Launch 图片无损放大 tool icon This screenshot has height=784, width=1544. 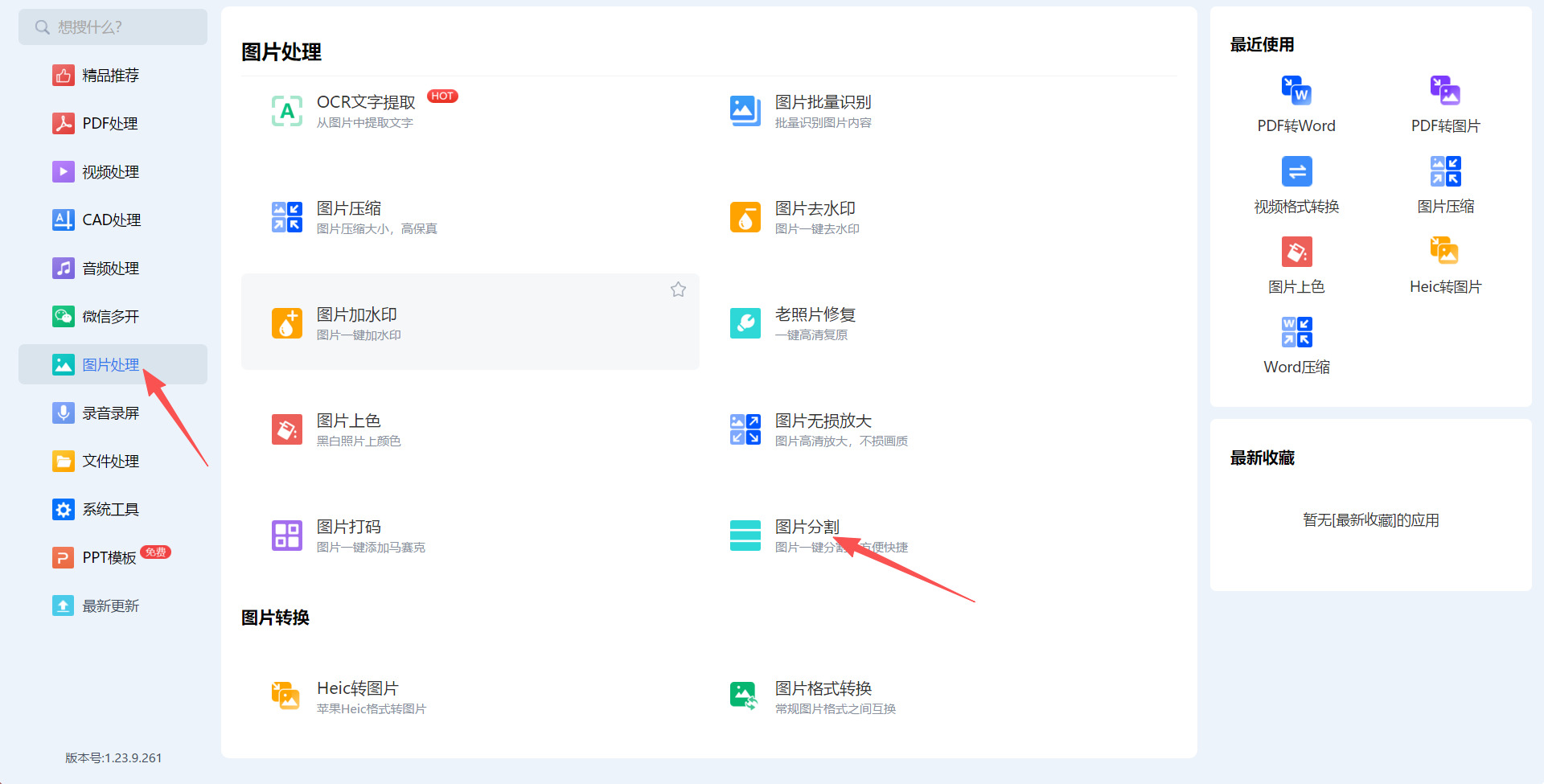(x=745, y=429)
